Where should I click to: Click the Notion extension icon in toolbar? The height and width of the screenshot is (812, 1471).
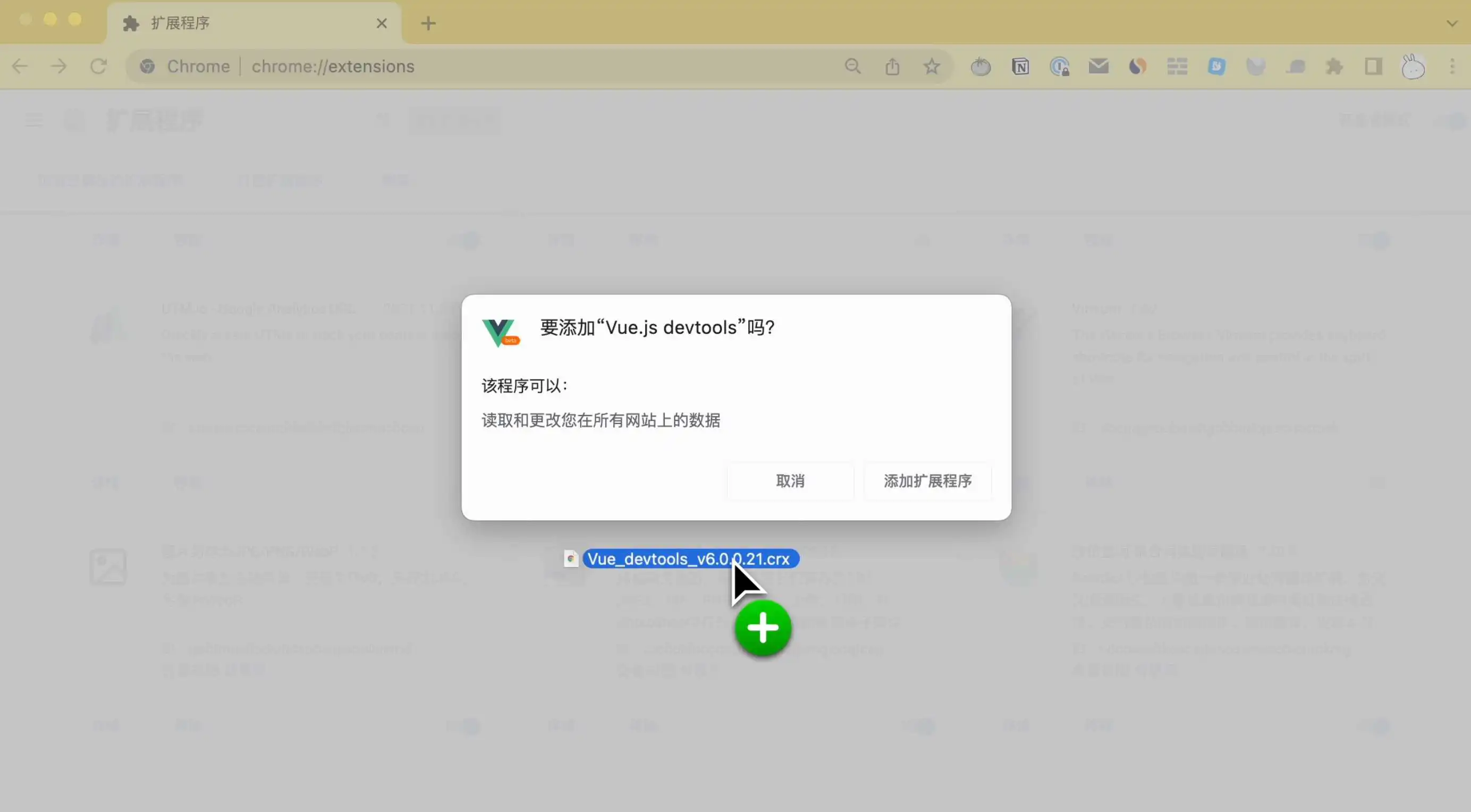(1020, 67)
